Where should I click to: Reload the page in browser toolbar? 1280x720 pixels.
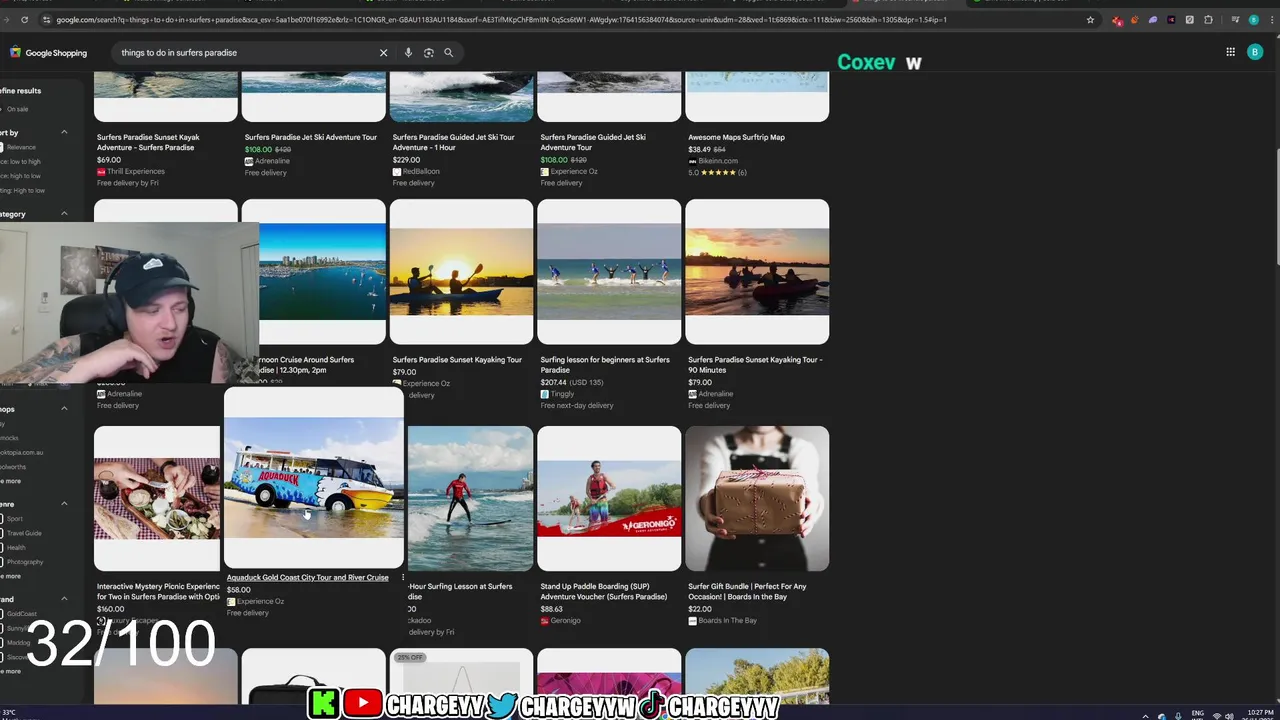click(24, 20)
